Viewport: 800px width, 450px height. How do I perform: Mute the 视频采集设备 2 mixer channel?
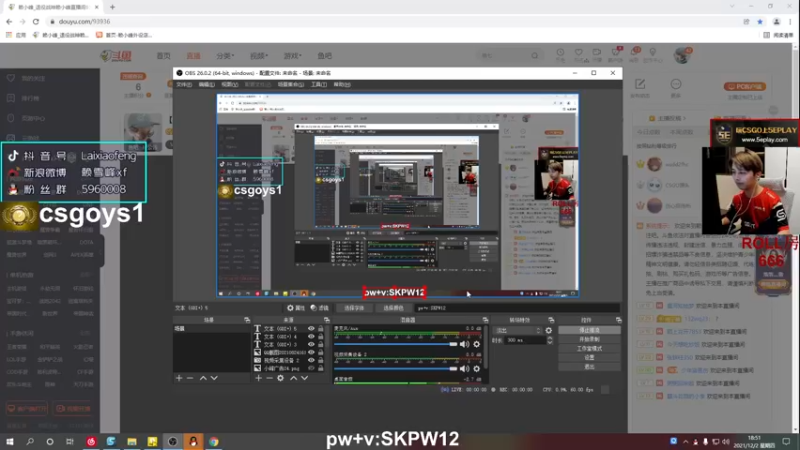pyautogui.click(x=464, y=368)
